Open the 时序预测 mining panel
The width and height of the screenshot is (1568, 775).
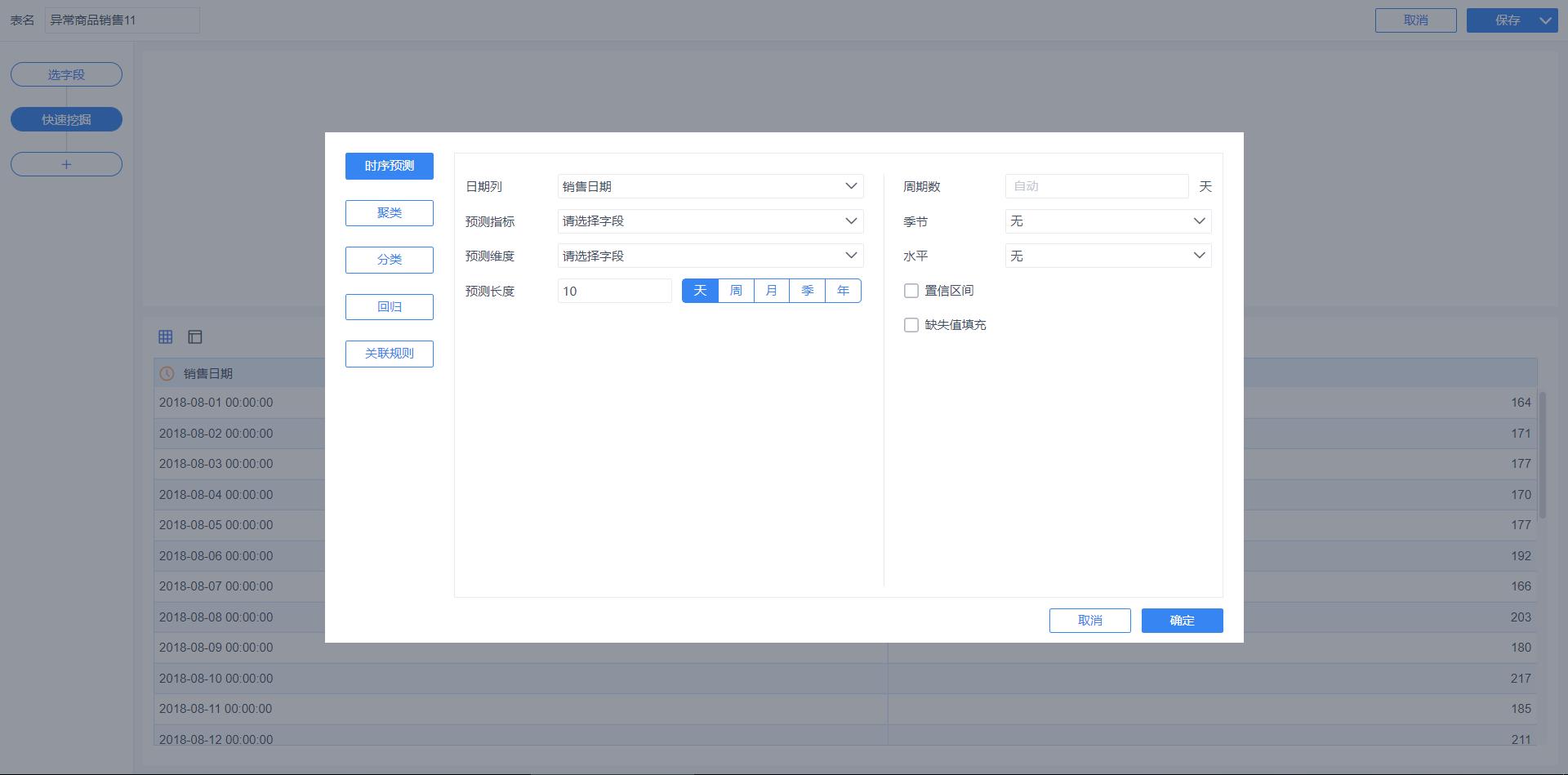point(390,166)
